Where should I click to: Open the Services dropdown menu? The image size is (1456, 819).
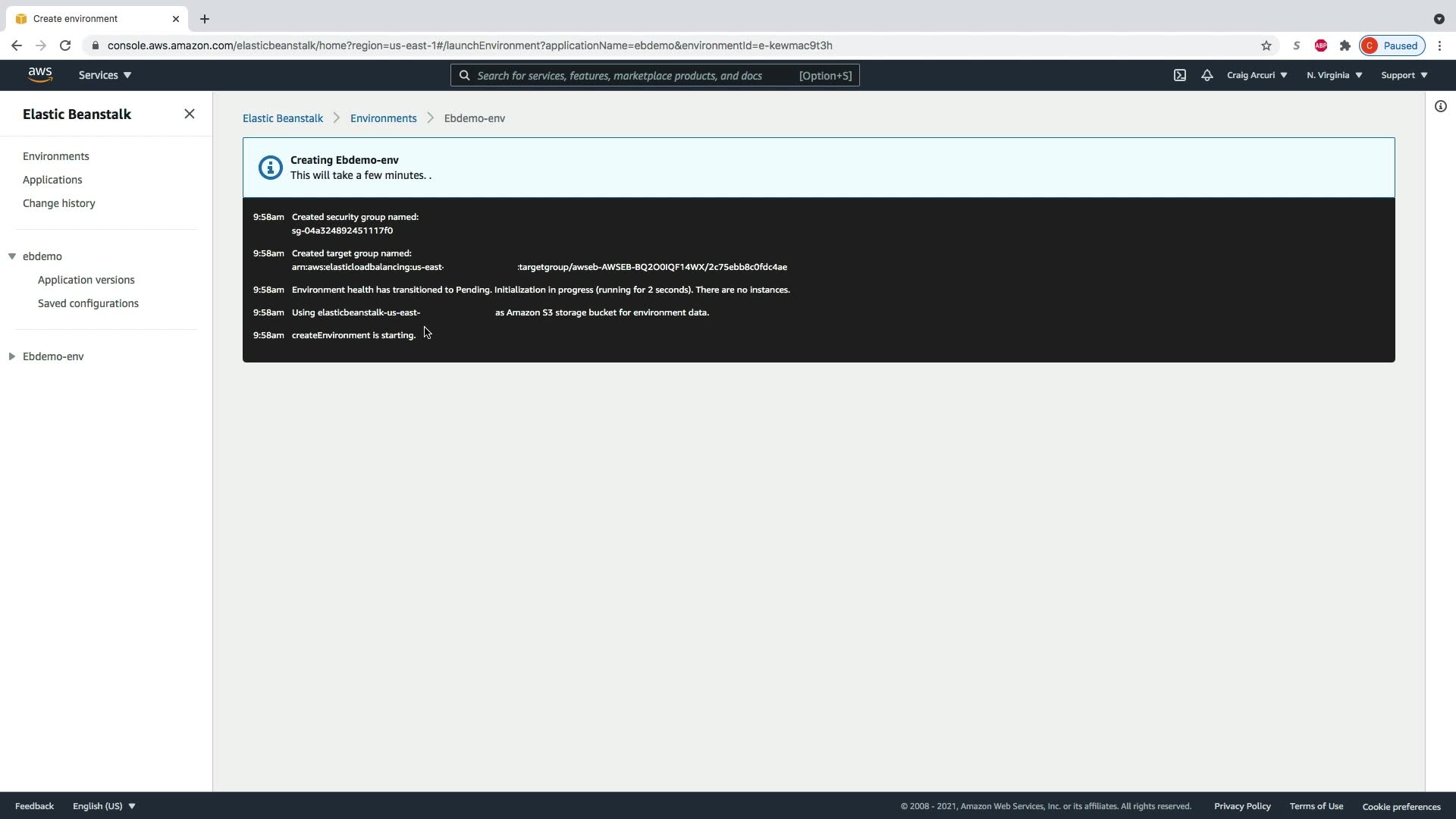click(105, 75)
